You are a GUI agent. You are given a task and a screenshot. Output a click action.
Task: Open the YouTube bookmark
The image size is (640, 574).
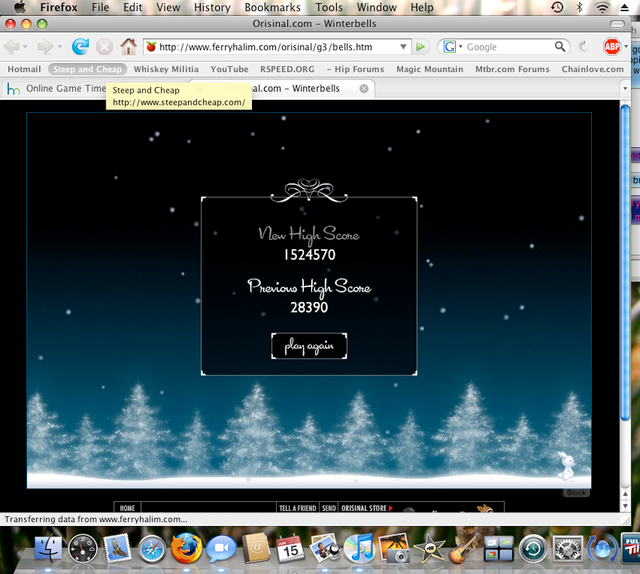pyautogui.click(x=229, y=69)
